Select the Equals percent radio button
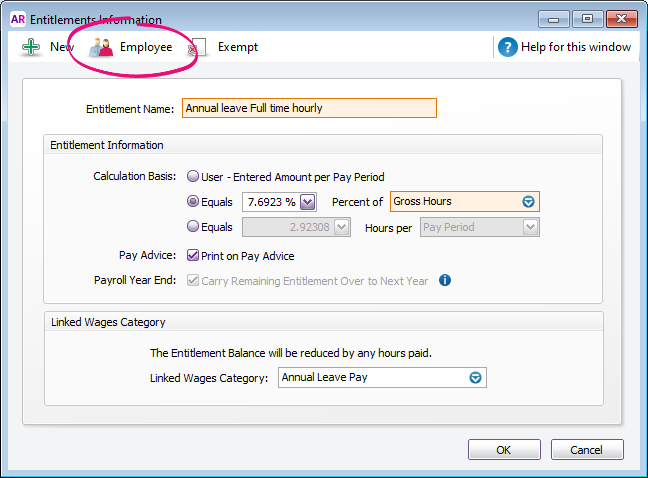Screen dimensions: 648x478 193,202
